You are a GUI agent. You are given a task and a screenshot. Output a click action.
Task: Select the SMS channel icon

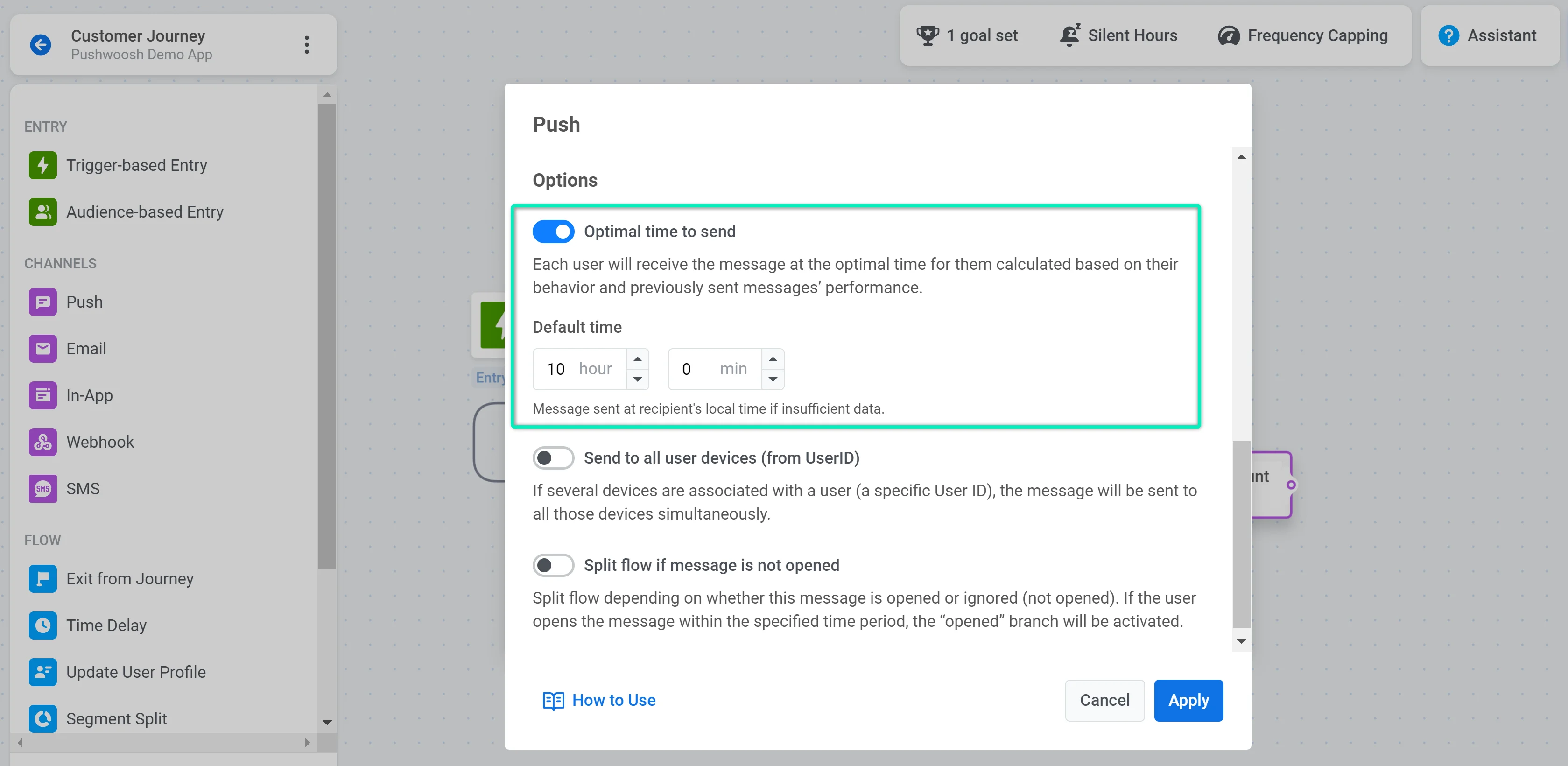point(42,488)
